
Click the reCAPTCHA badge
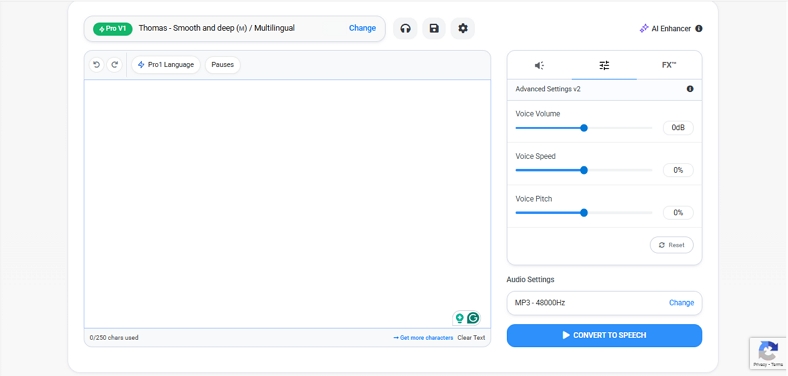pyautogui.click(x=768, y=353)
